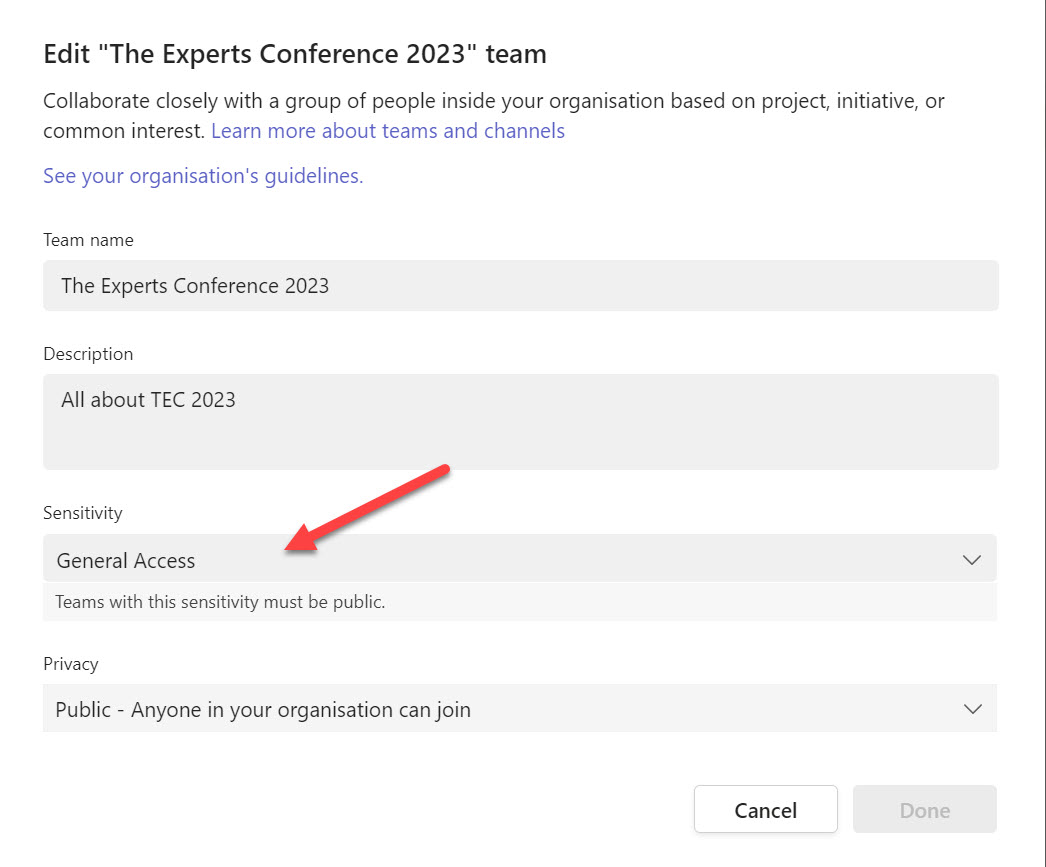Click 'The Experts Conference 2023' name text
Screen dimensions: 1046x867
coord(195,285)
